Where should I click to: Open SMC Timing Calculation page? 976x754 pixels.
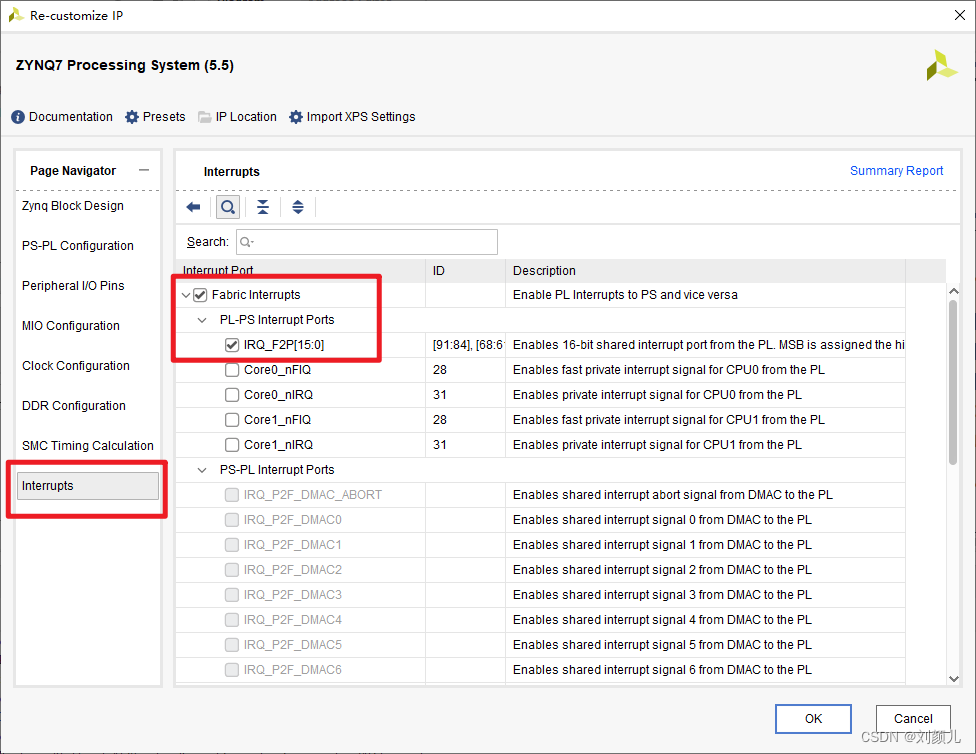[88, 446]
